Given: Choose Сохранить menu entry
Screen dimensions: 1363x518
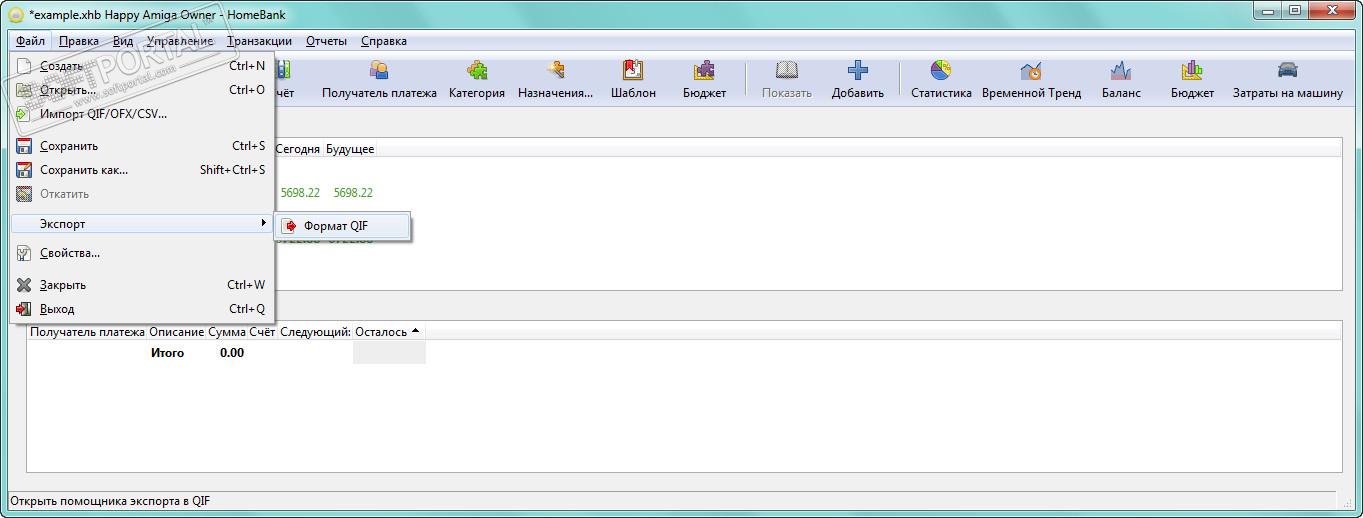Looking at the screenshot, I should (x=141, y=146).
